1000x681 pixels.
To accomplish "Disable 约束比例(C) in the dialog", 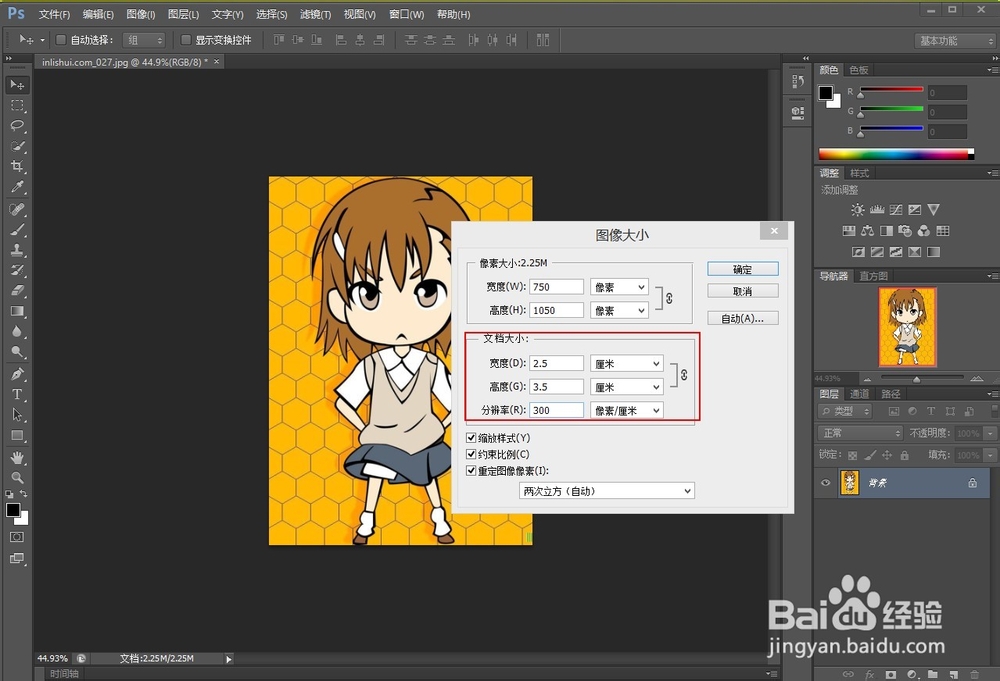I will [471, 453].
